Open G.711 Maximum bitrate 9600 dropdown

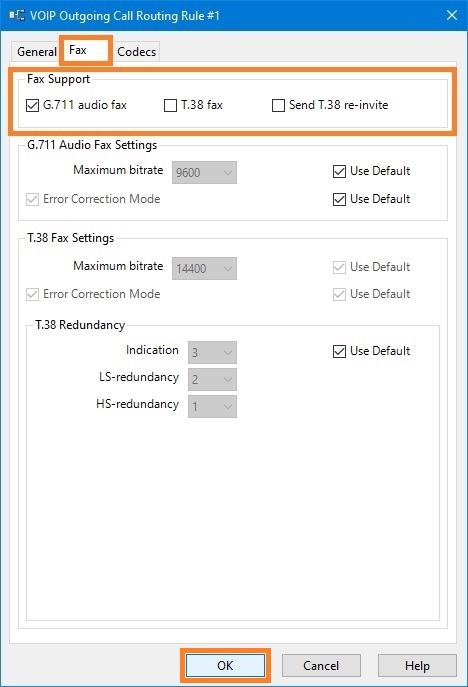(204, 172)
